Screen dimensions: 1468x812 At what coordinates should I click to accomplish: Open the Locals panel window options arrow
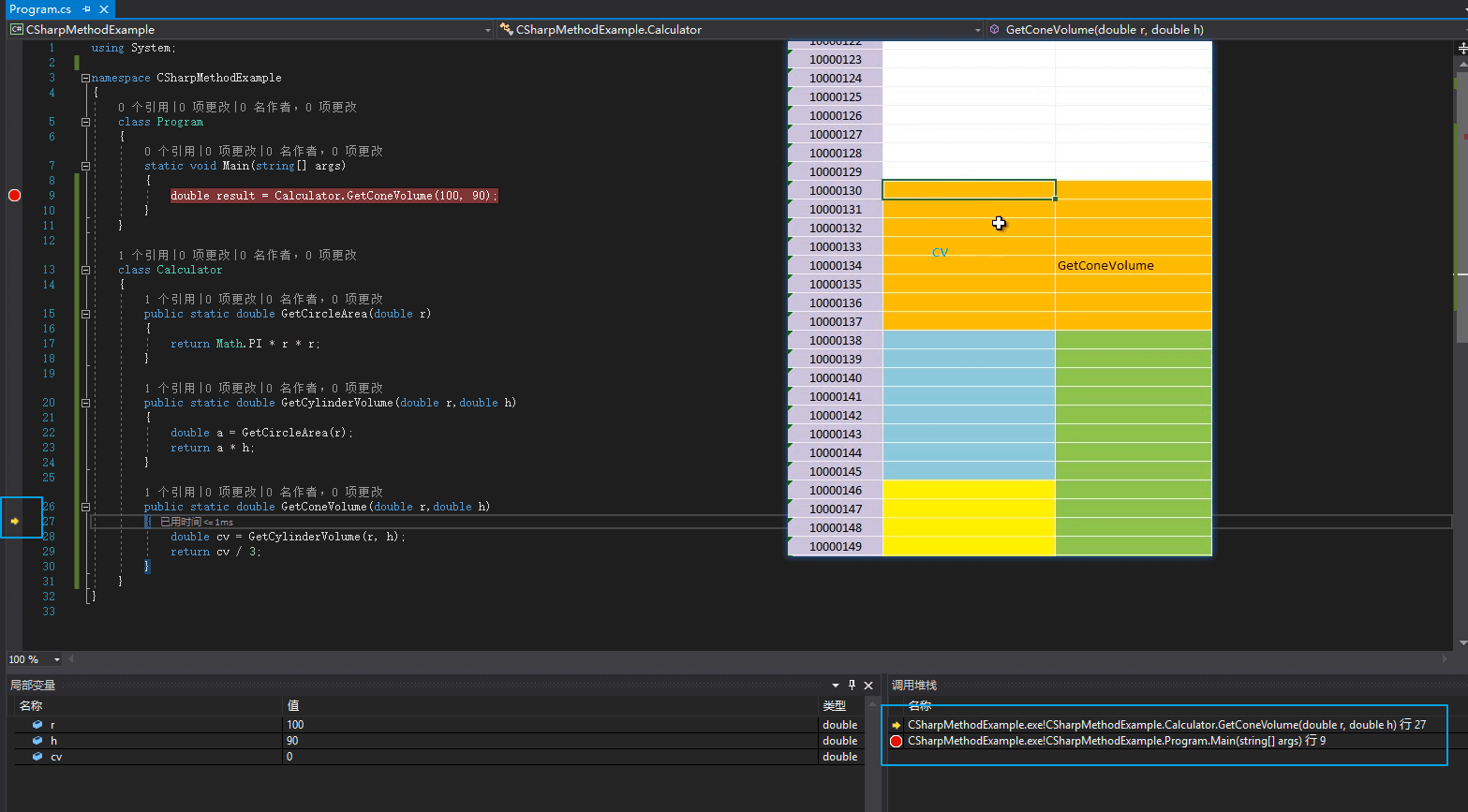coord(835,686)
